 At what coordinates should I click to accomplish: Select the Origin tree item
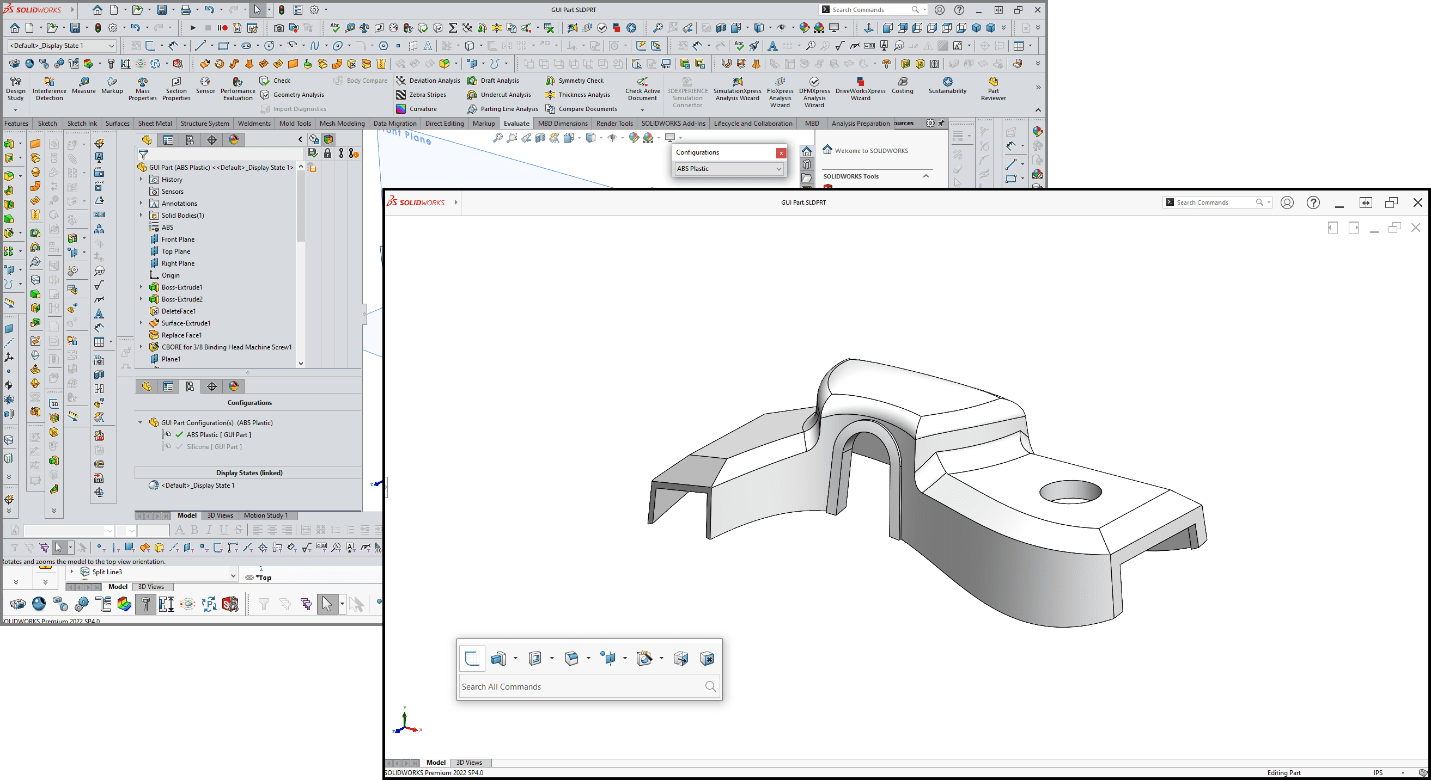[170, 275]
